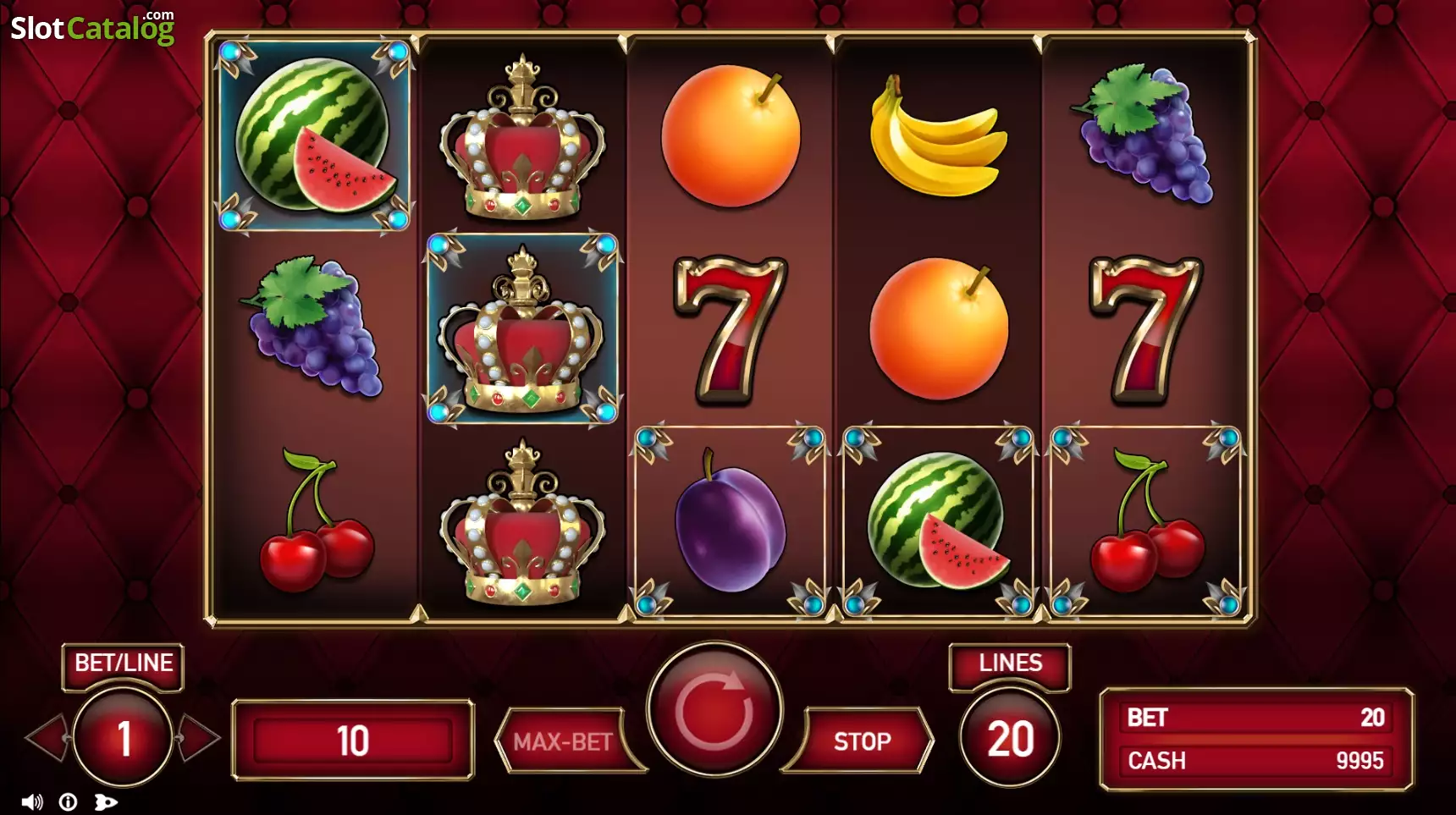Click the bet/line value 1 circle
The width and height of the screenshot is (1456, 815).
[x=124, y=738]
